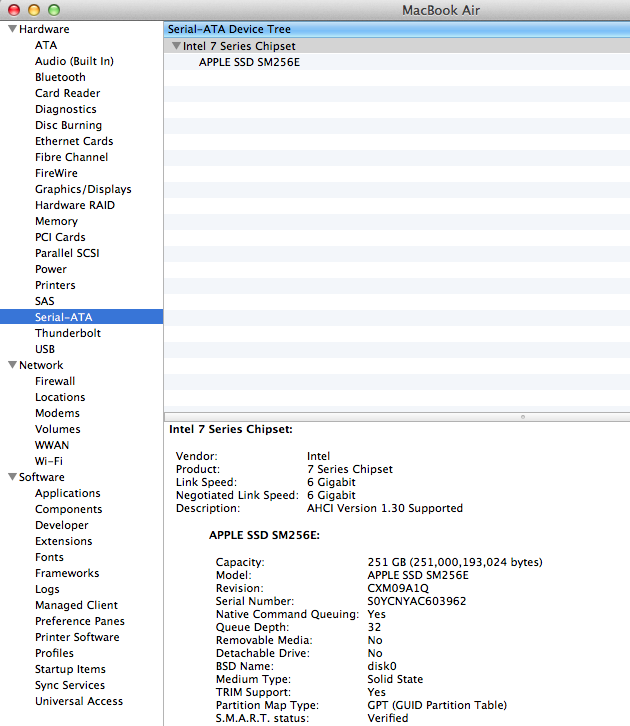Select Developer entry
Viewport: 630px width, 726px height.
coord(62,525)
